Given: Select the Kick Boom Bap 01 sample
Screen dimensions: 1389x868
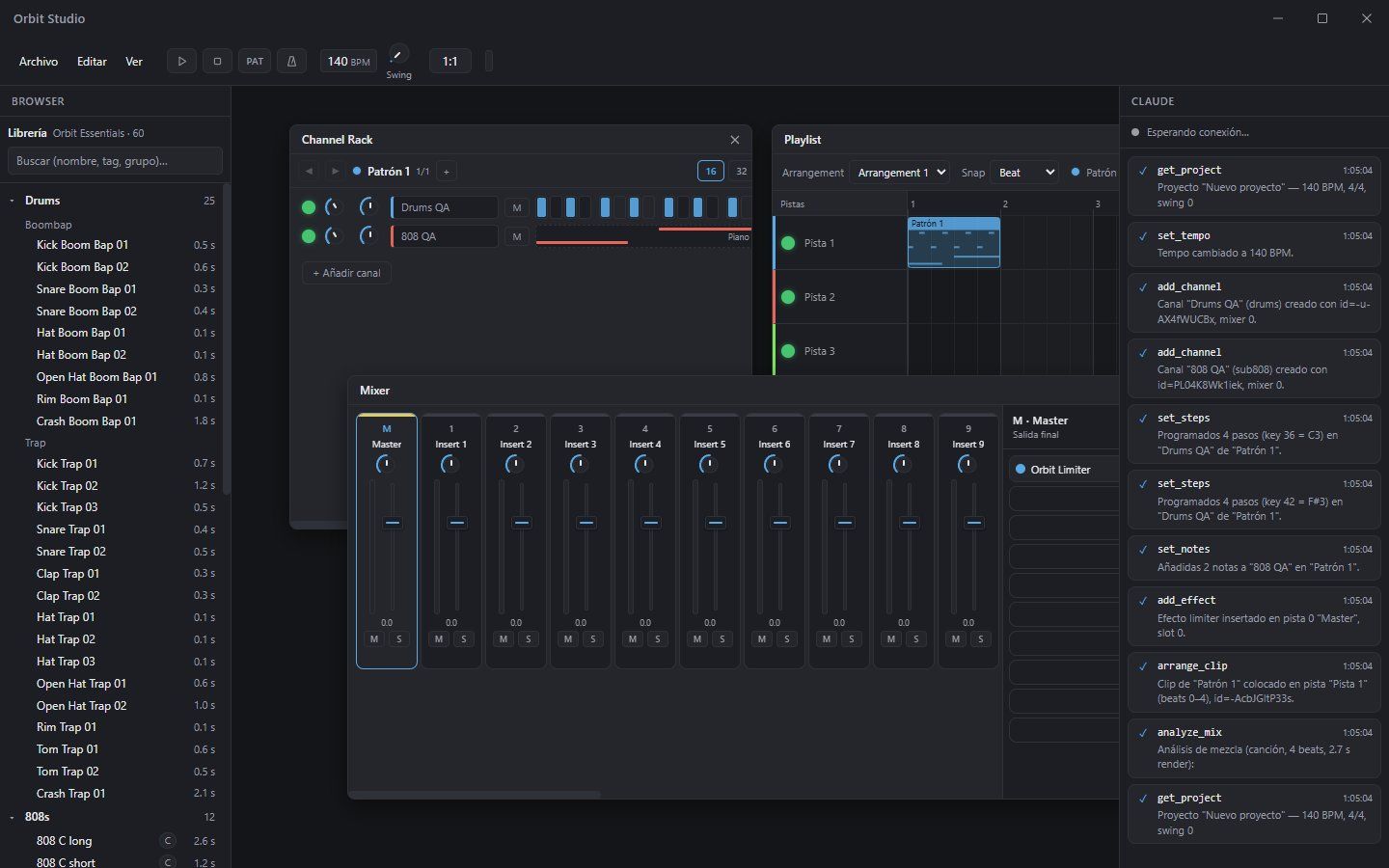Looking at the screenshot, I should [112, 245].
